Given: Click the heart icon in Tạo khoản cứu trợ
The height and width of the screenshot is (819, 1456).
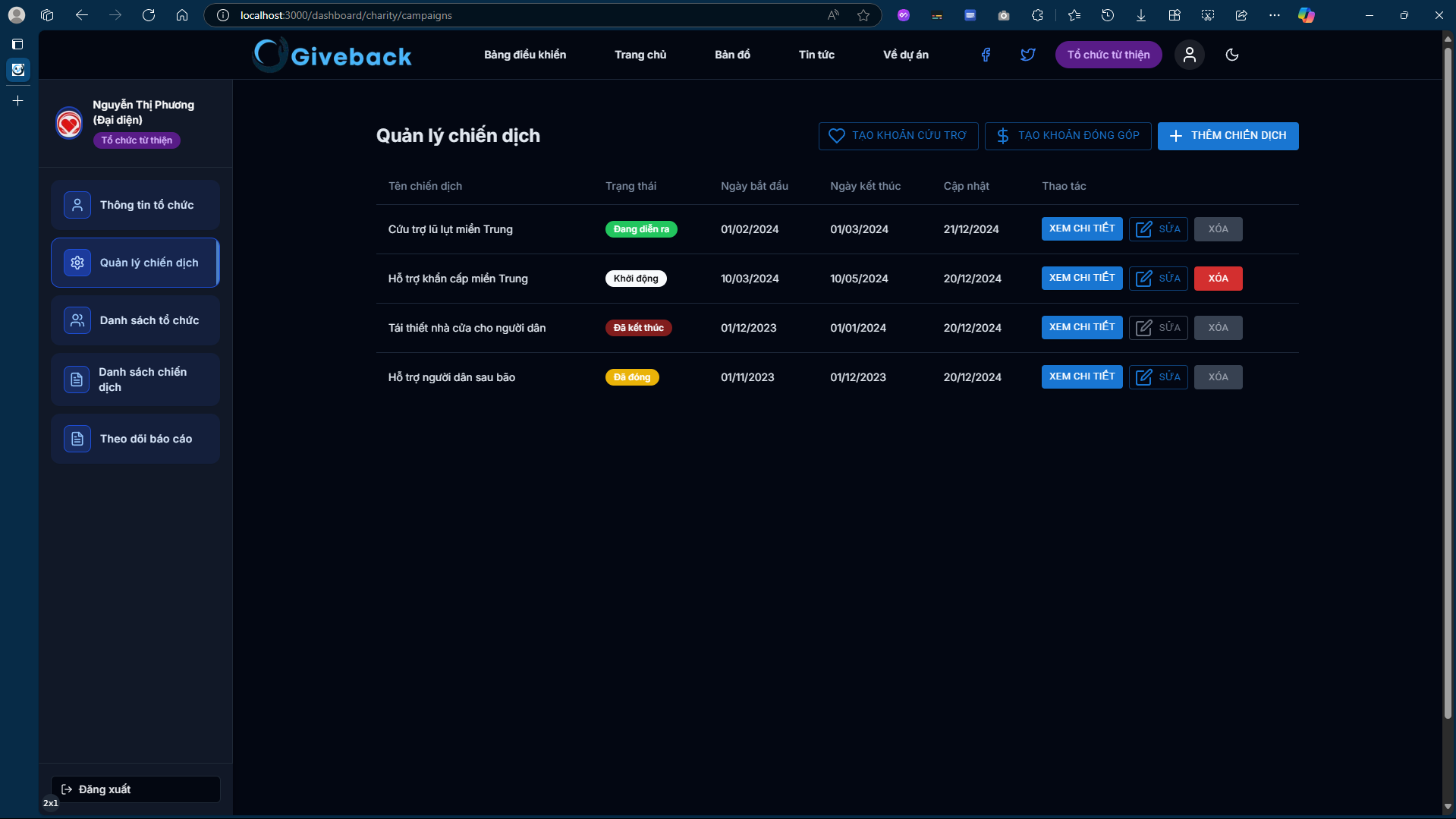Looking at the screenshot, I should click(x=837, y=136).
